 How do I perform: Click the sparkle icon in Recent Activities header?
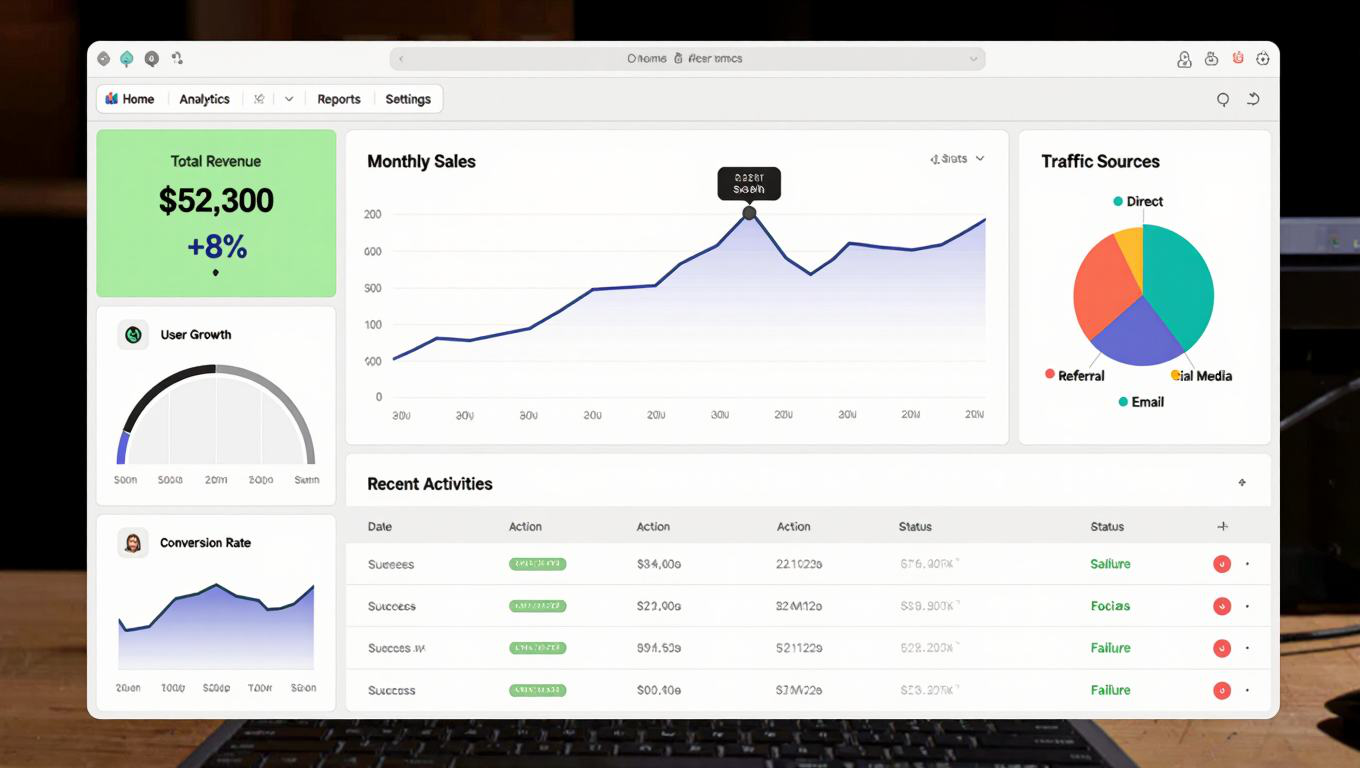tap(1242, 483)
